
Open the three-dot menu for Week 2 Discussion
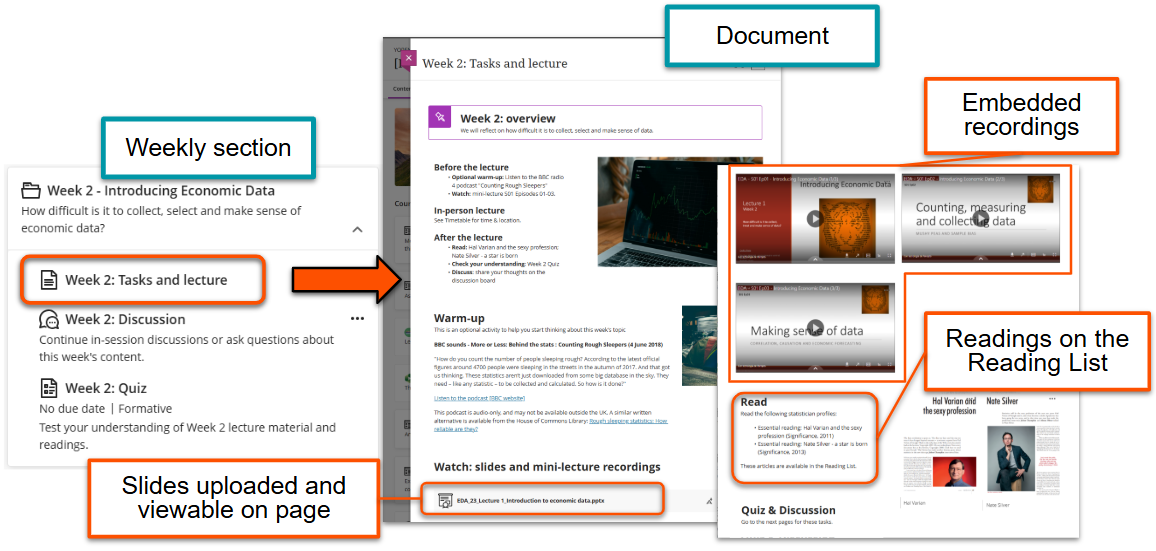(357, 319)
